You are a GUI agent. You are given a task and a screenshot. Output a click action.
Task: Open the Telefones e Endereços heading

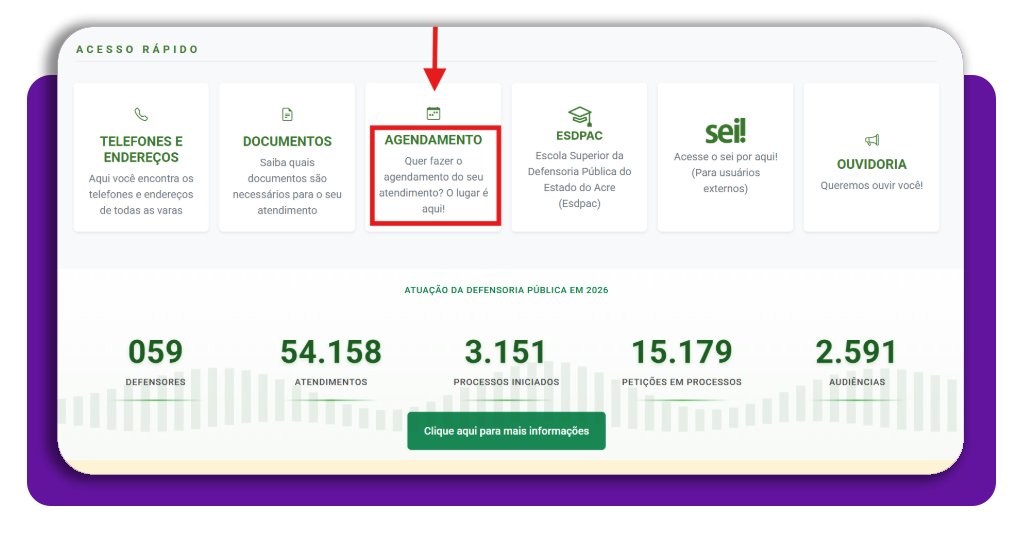tap(141, 149)
